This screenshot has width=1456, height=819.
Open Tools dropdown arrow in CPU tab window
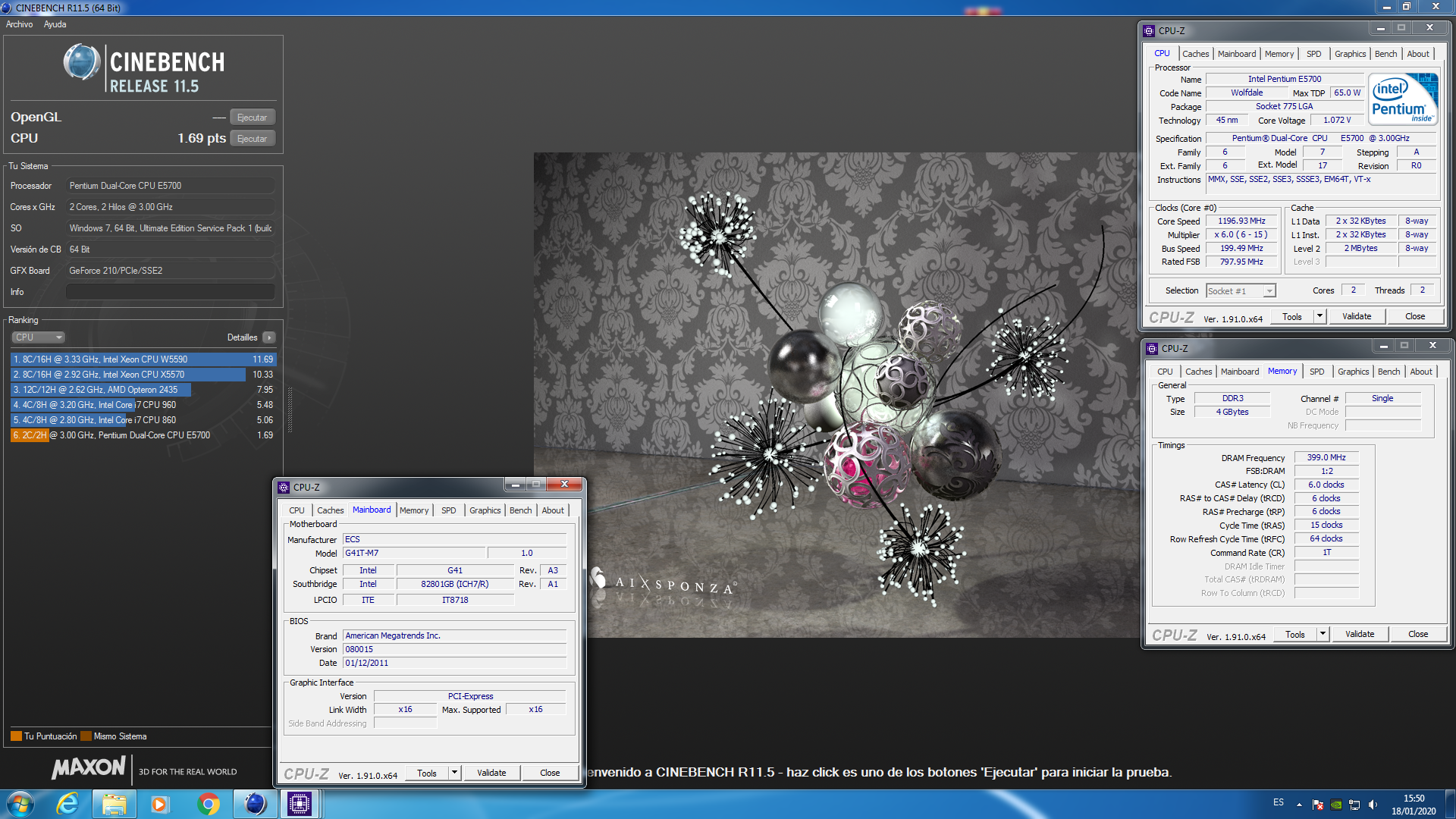[x=1319, y=316]
